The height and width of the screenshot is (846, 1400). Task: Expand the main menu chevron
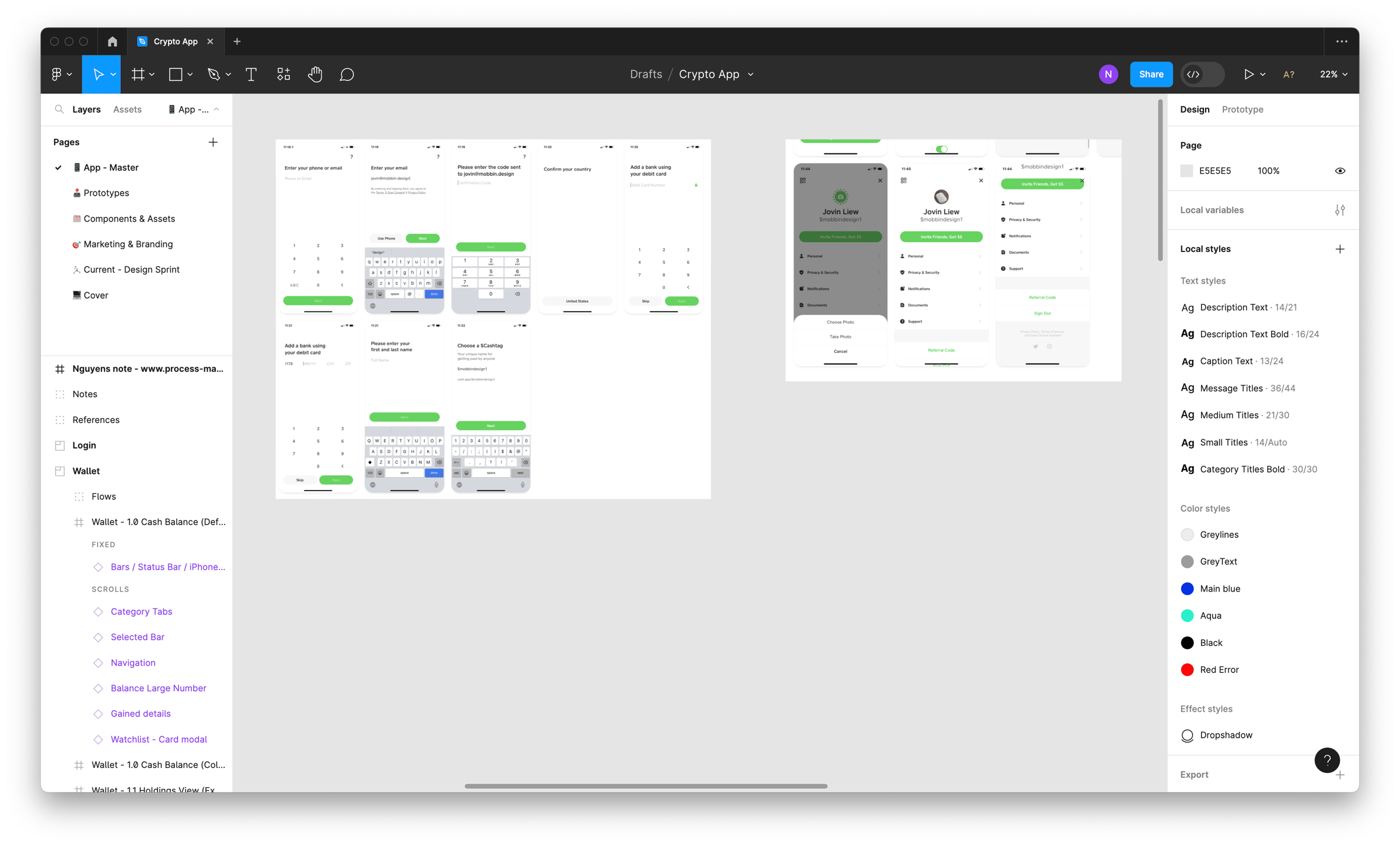pos(69,75)
